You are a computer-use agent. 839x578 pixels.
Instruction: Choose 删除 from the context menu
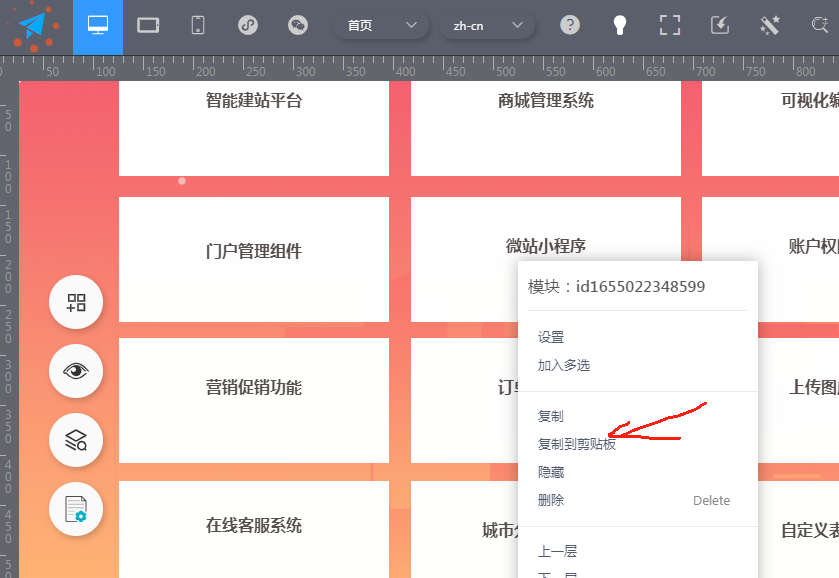(x=551, y=500)
